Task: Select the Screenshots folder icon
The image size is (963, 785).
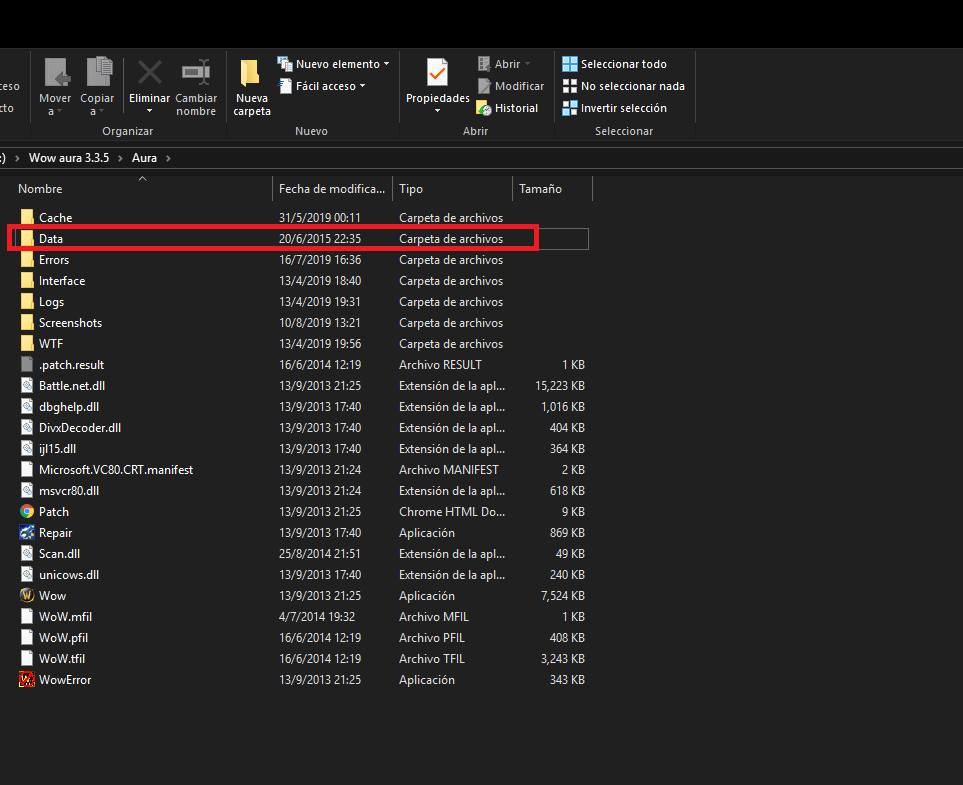Action: tap(27, 322)
